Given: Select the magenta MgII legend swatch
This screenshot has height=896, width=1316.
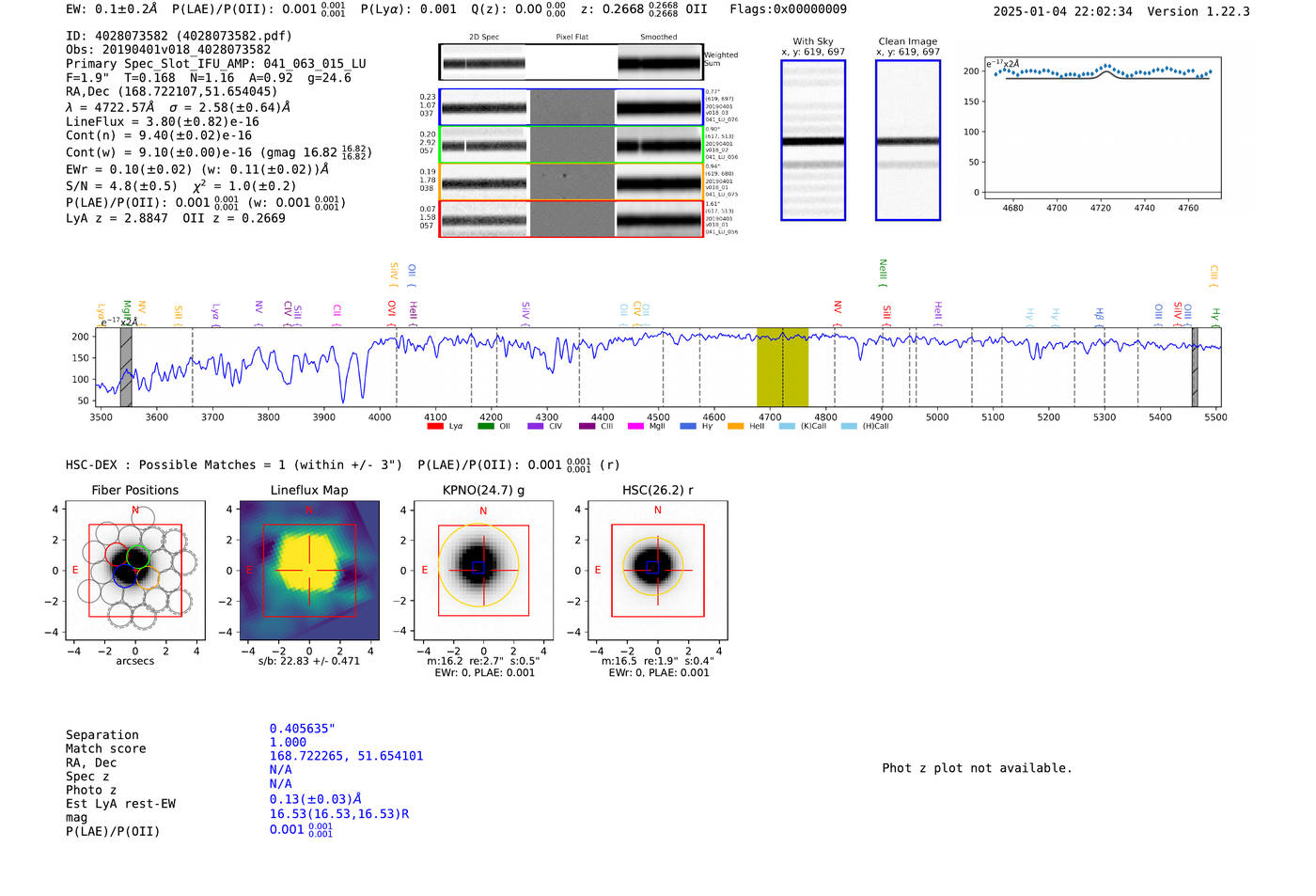Looking at the screenshot, I should [635, 427].
